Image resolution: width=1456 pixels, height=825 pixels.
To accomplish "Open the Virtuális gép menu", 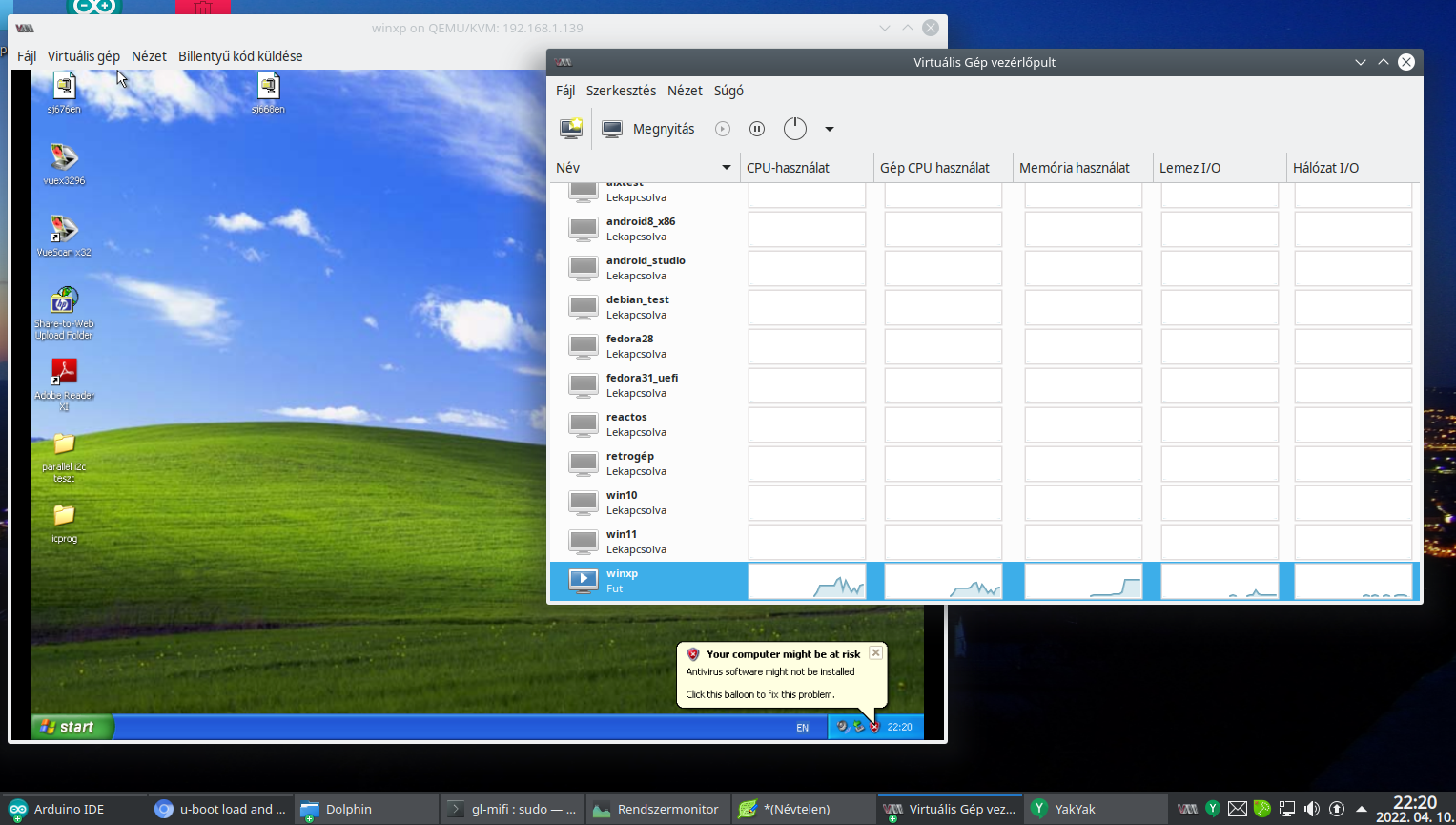I will coord(84,56).
